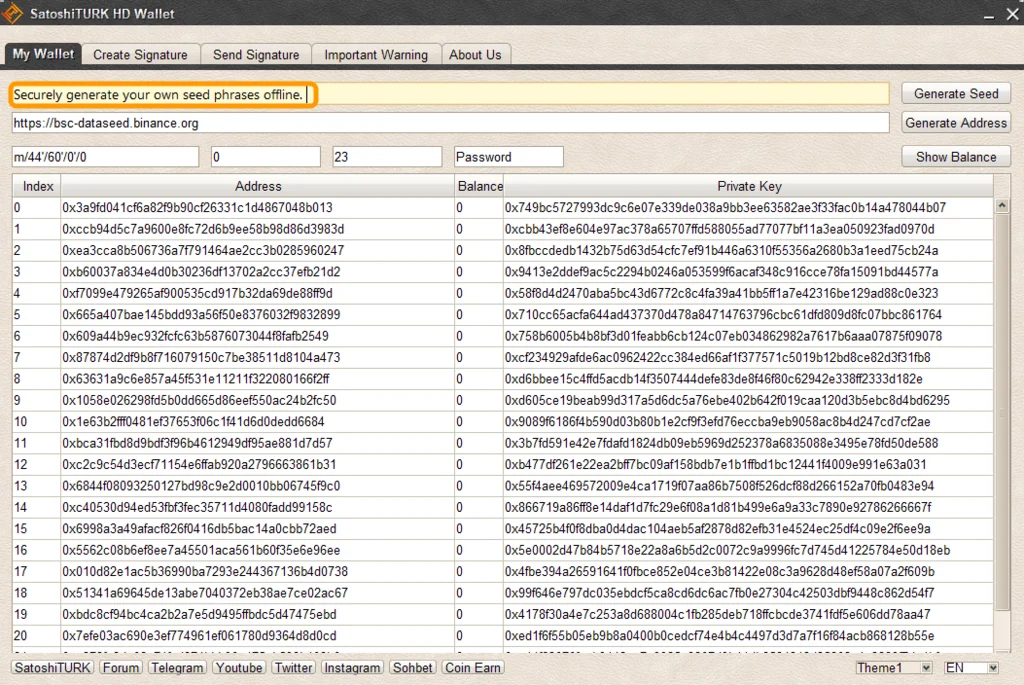Open the Youtube link
Image resolution: width=1024 pixels, height=685 pixels.
pyautogui.click(x=239, y=667)
